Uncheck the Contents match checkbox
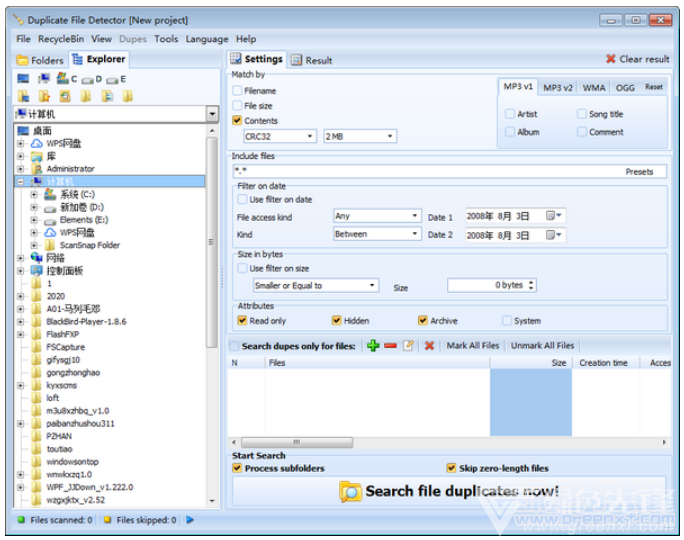684x540 pixels. click(237, 120)
